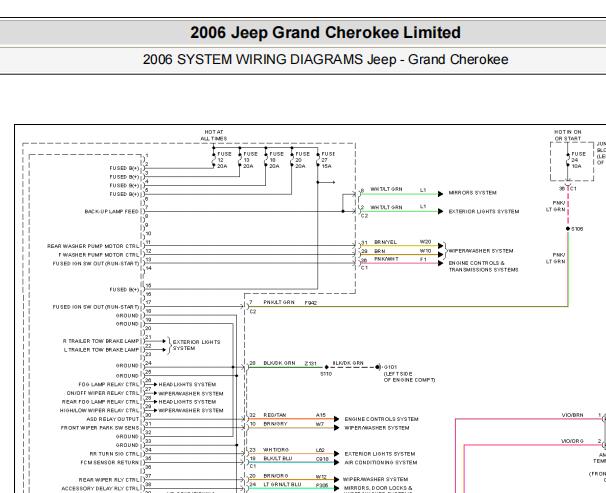Click "ACCESSORY DELAY RLY CTRL" label
The height and width of the screenshot is (493, 606).
(100, 489)
